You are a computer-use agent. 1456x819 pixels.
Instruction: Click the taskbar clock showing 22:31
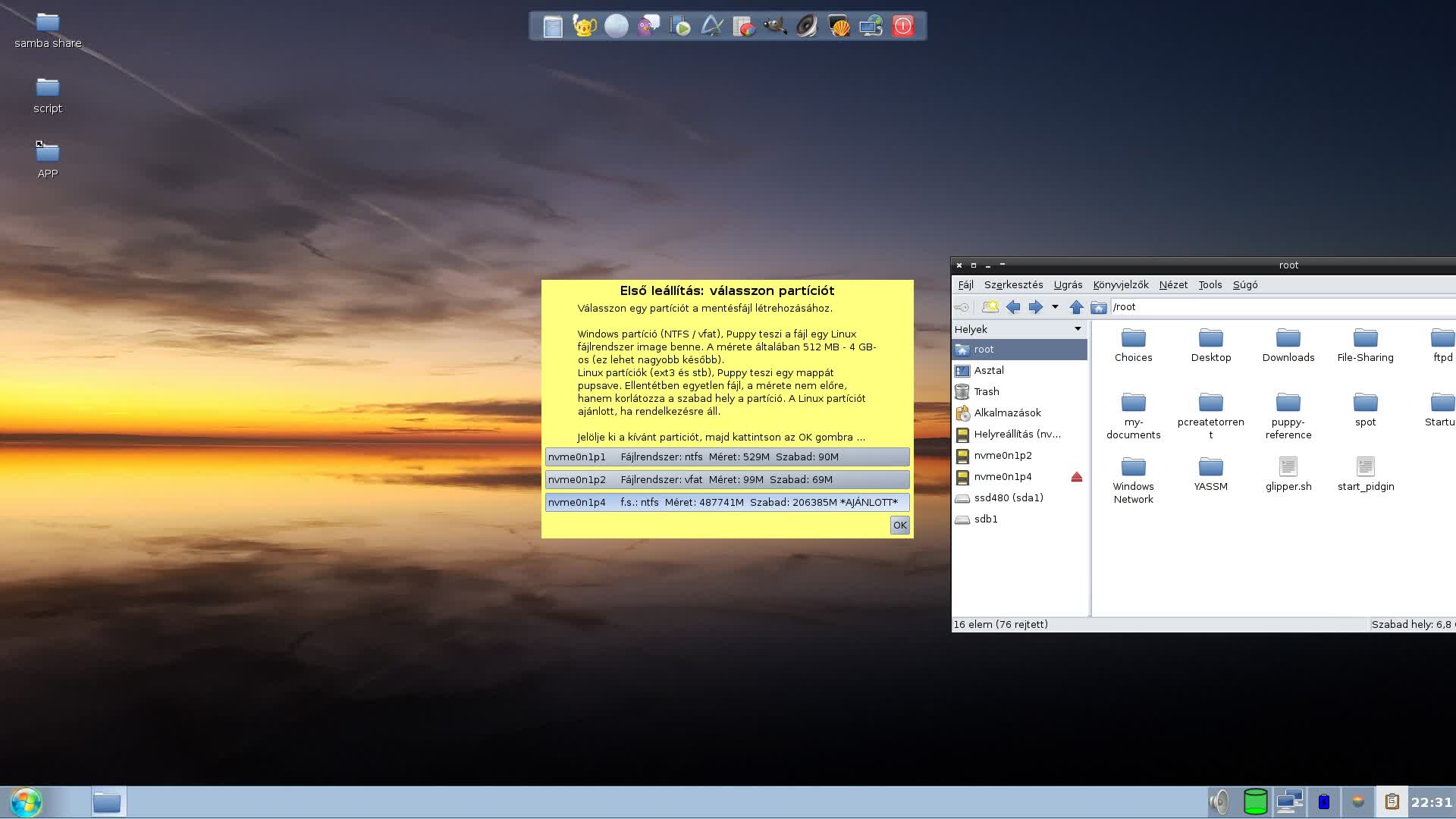pyautogui.click(x=1431, y=802)
